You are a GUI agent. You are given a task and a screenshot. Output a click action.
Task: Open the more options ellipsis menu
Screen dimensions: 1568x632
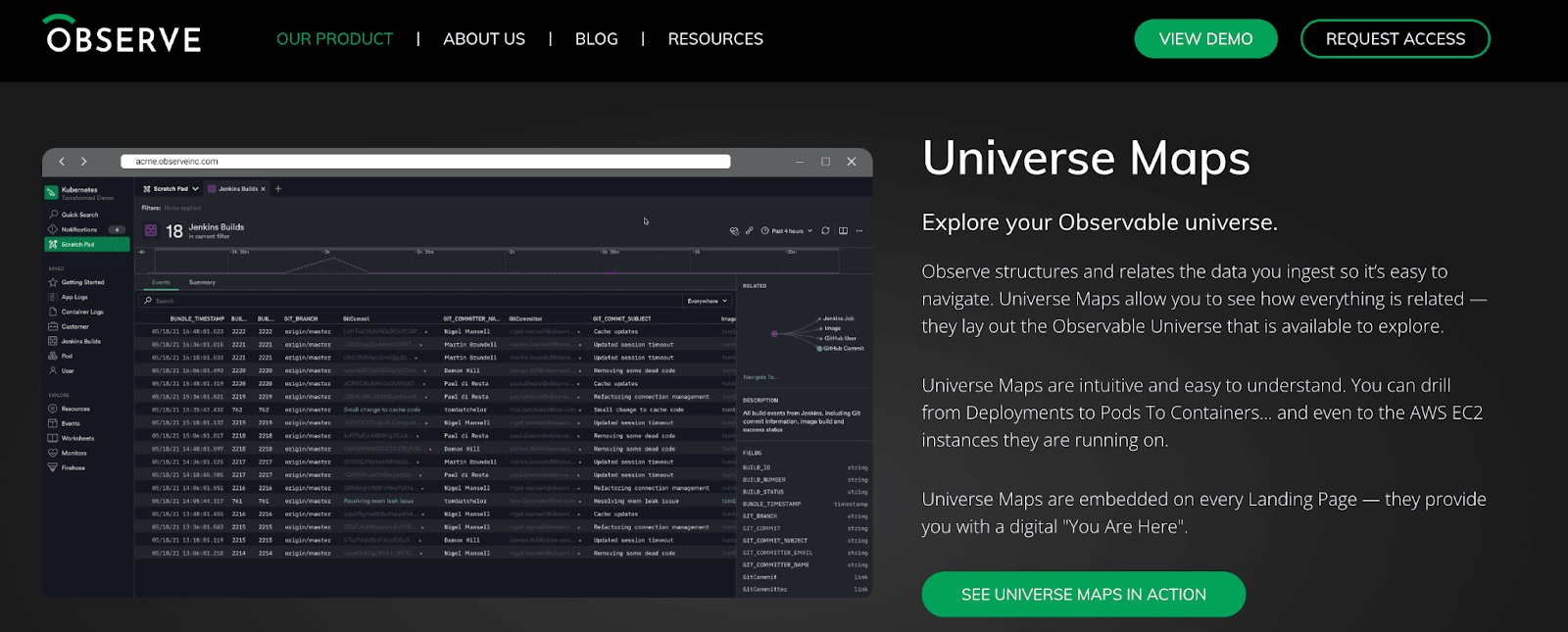[859, 231]
